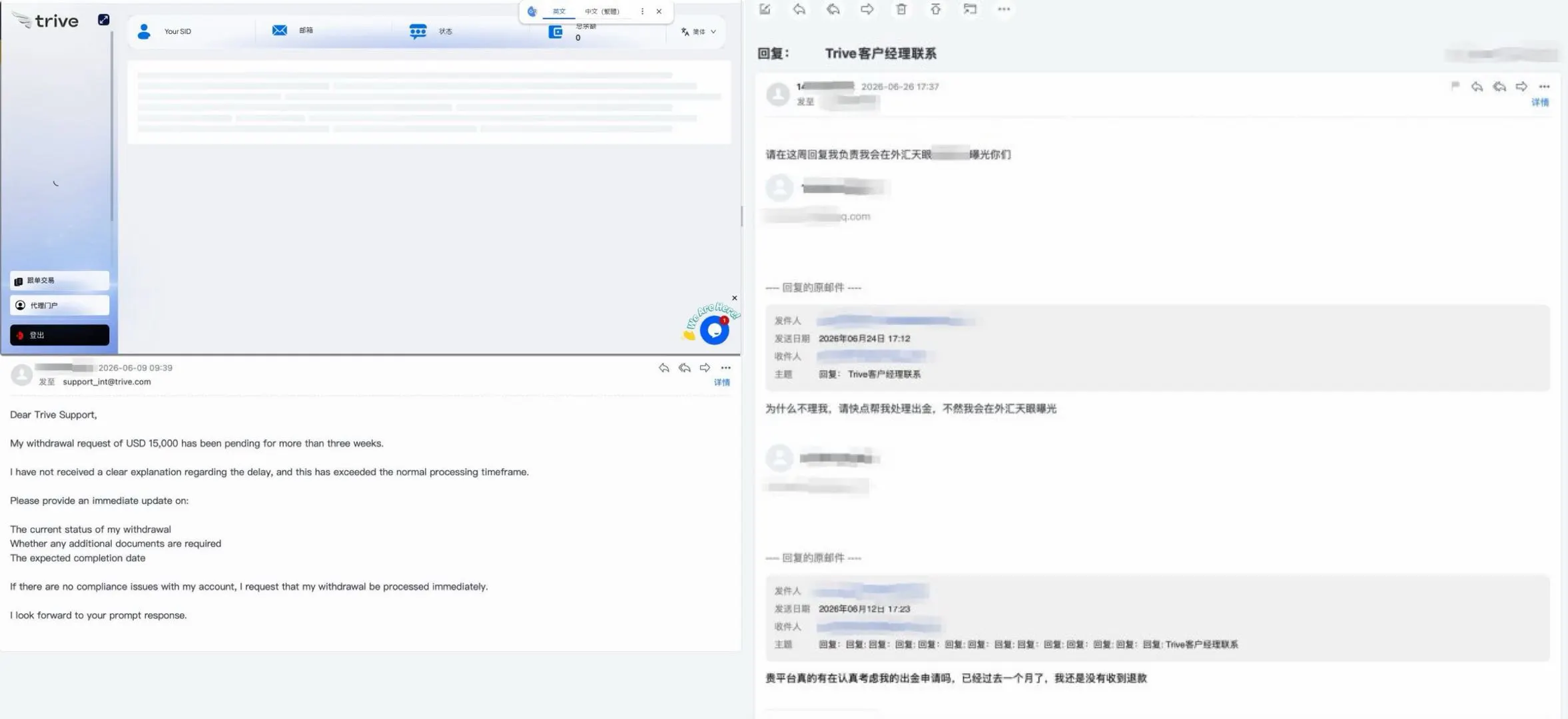Close the translate popup
The height and width of the screenshot is (719, 1568).
pyautogui.click(x=659, y=11)
